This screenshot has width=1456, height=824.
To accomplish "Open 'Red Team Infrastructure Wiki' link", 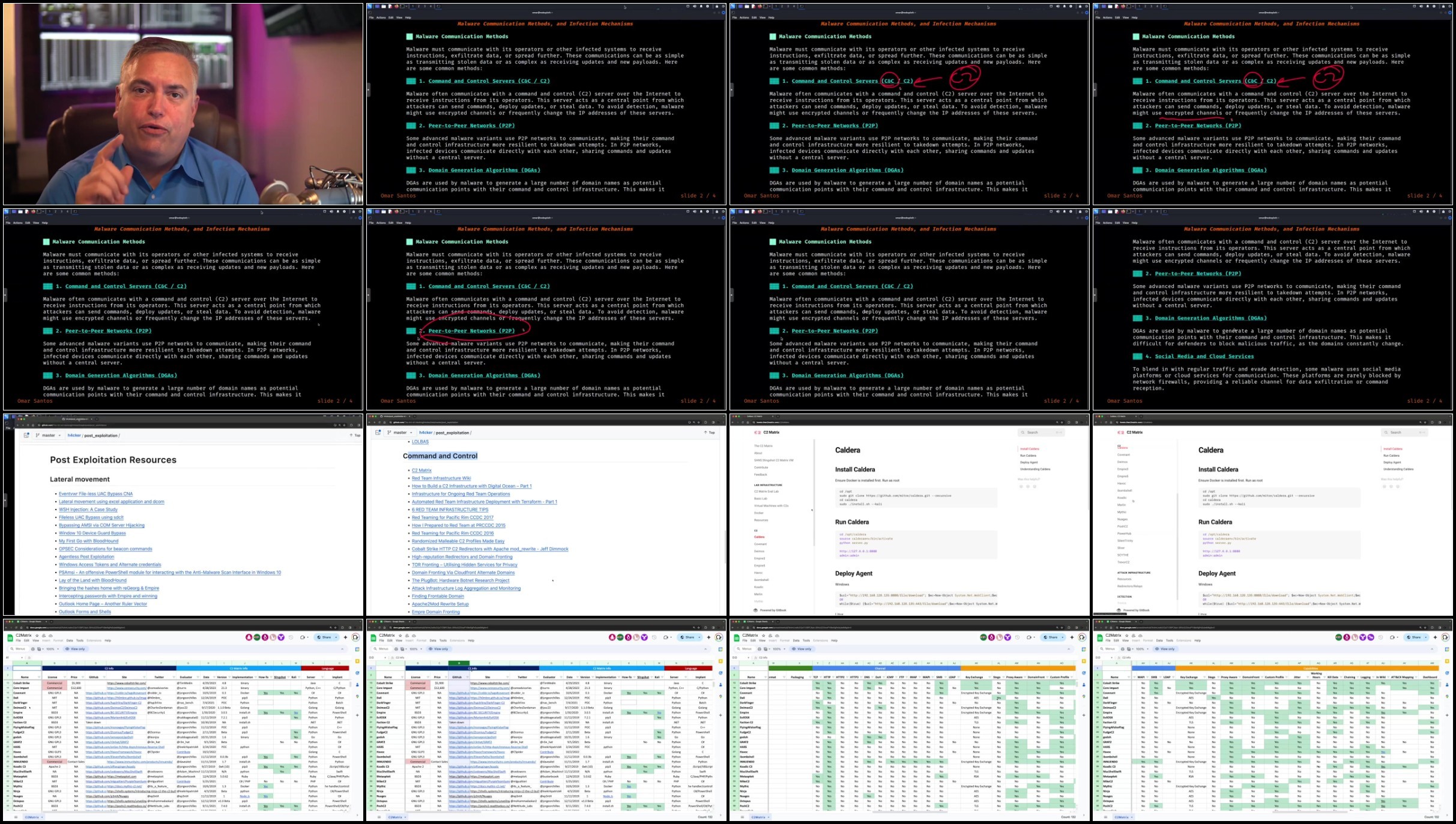I will tap(441, 478).
